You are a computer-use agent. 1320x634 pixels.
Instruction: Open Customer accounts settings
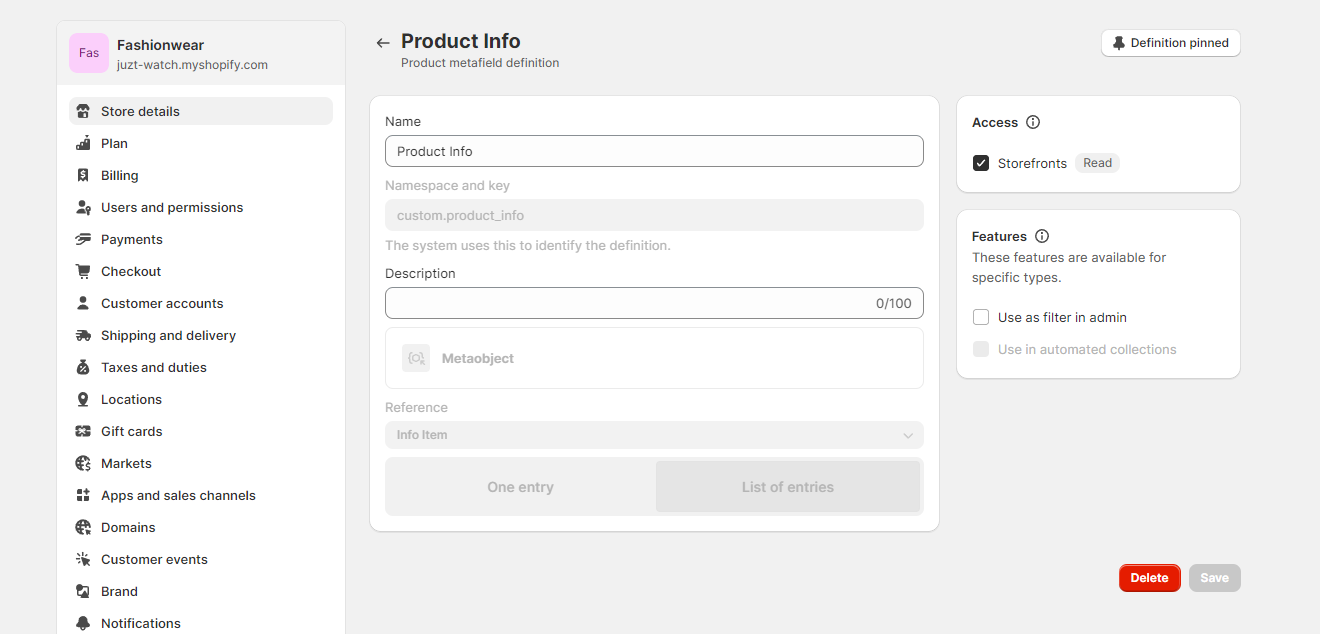162,303
